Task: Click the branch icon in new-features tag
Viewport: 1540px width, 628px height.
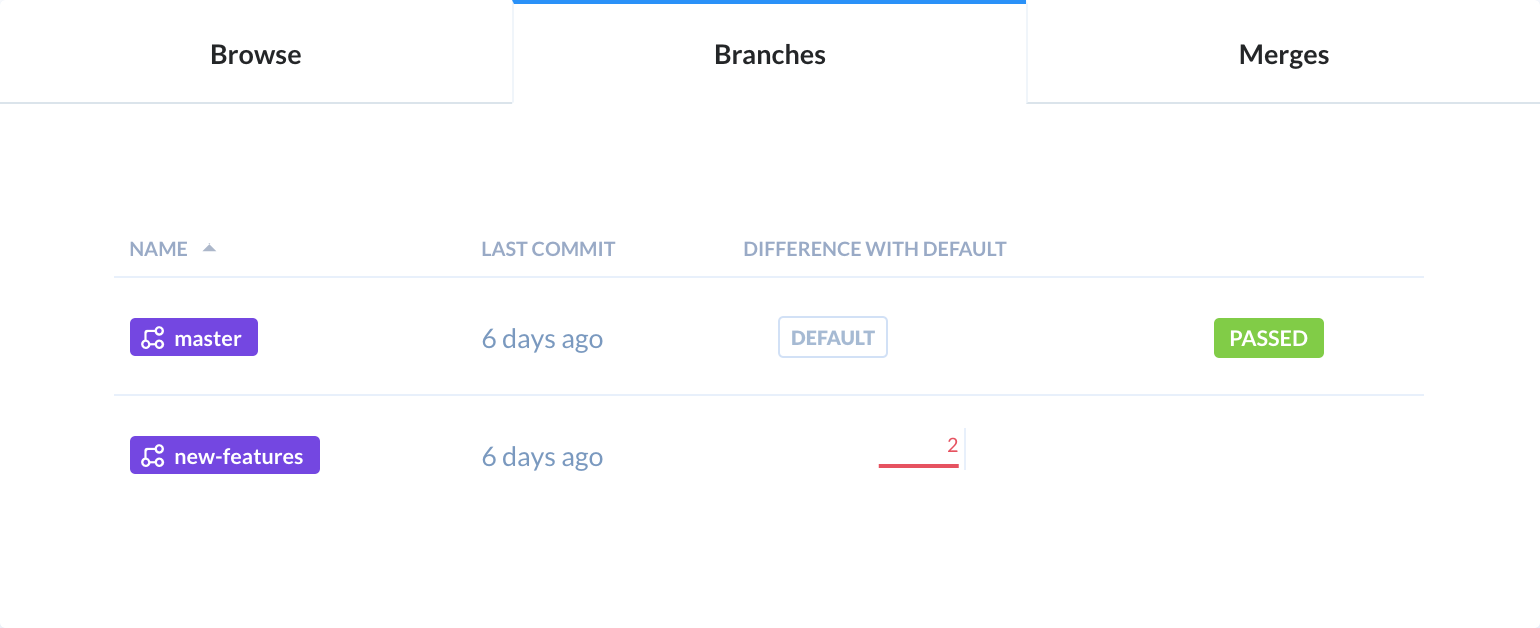Action: [x=152, y=456]
